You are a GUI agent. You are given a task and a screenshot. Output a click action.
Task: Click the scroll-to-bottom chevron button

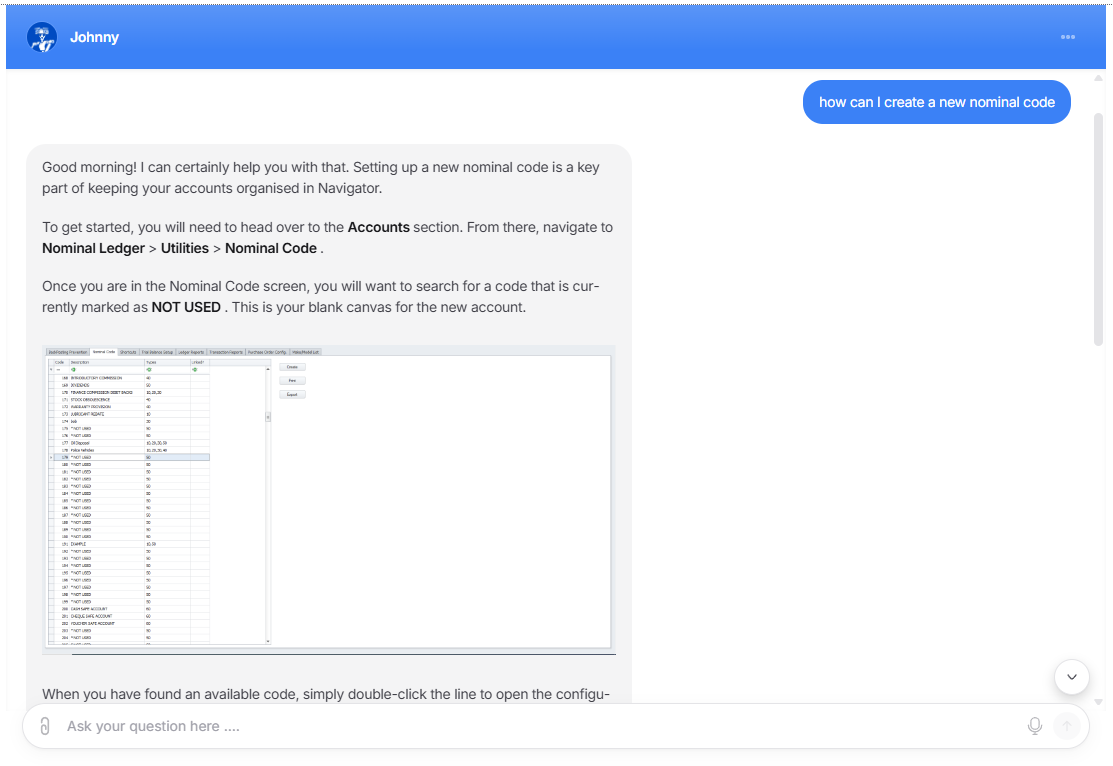point(1071,677)
